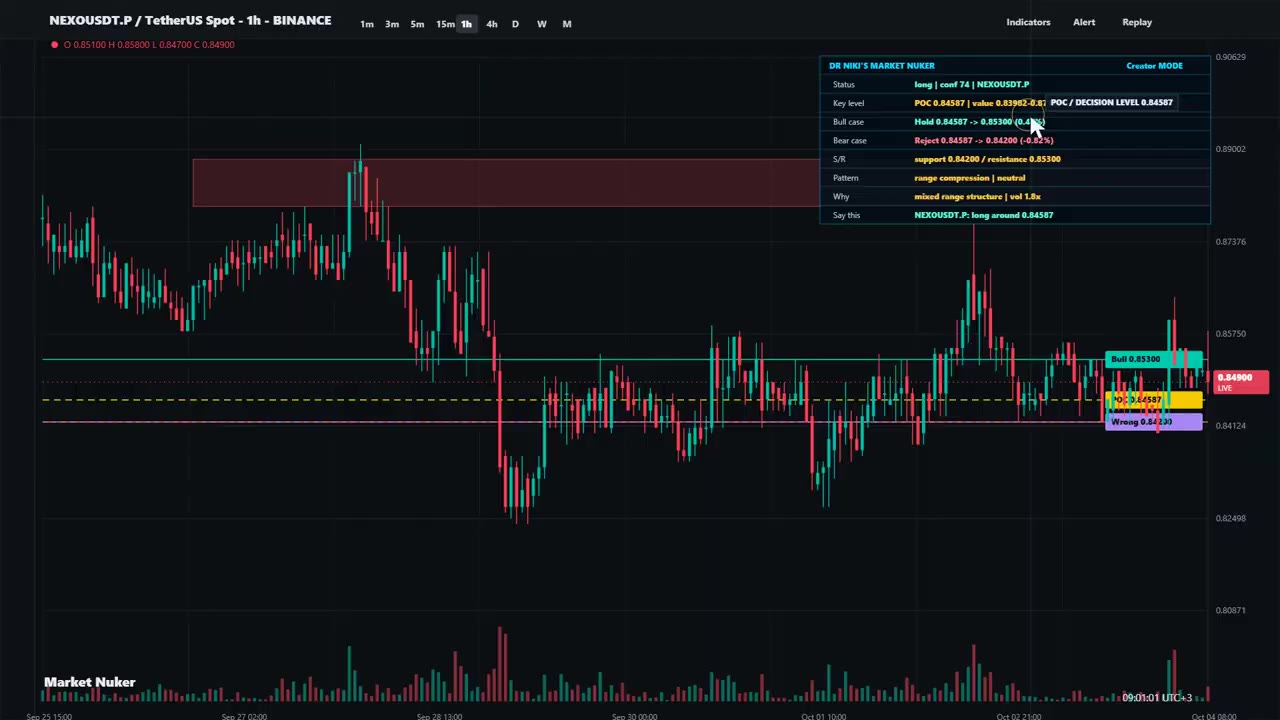Click the yellow POC 0.84587 level label
The width and height of the screenshot is (1280, 720).
(1154, 400)
